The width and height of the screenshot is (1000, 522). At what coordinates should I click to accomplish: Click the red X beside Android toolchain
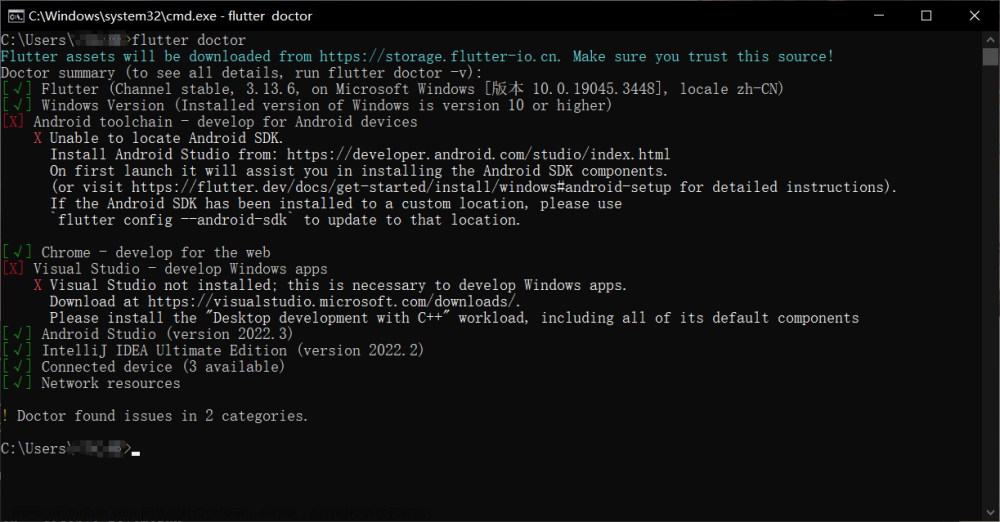tap(13, 122)
